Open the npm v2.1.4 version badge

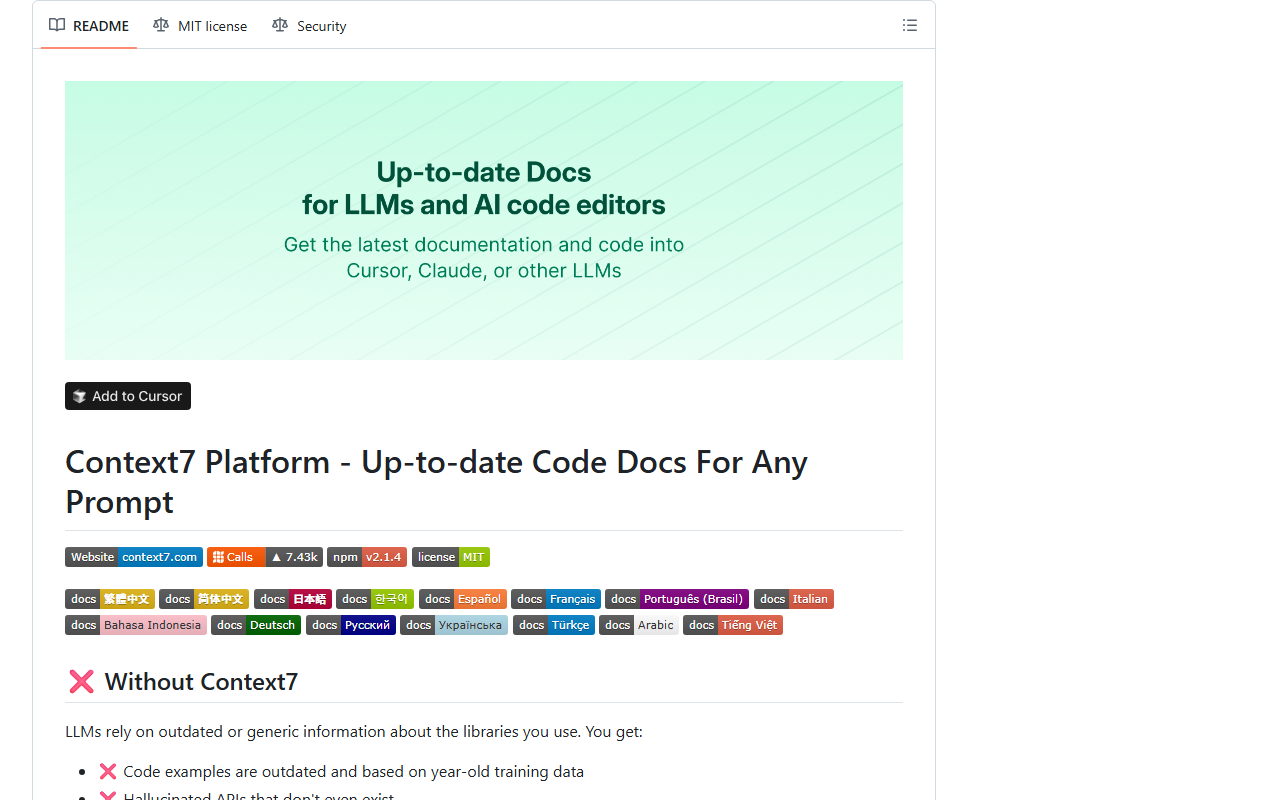tap(366, 557)
